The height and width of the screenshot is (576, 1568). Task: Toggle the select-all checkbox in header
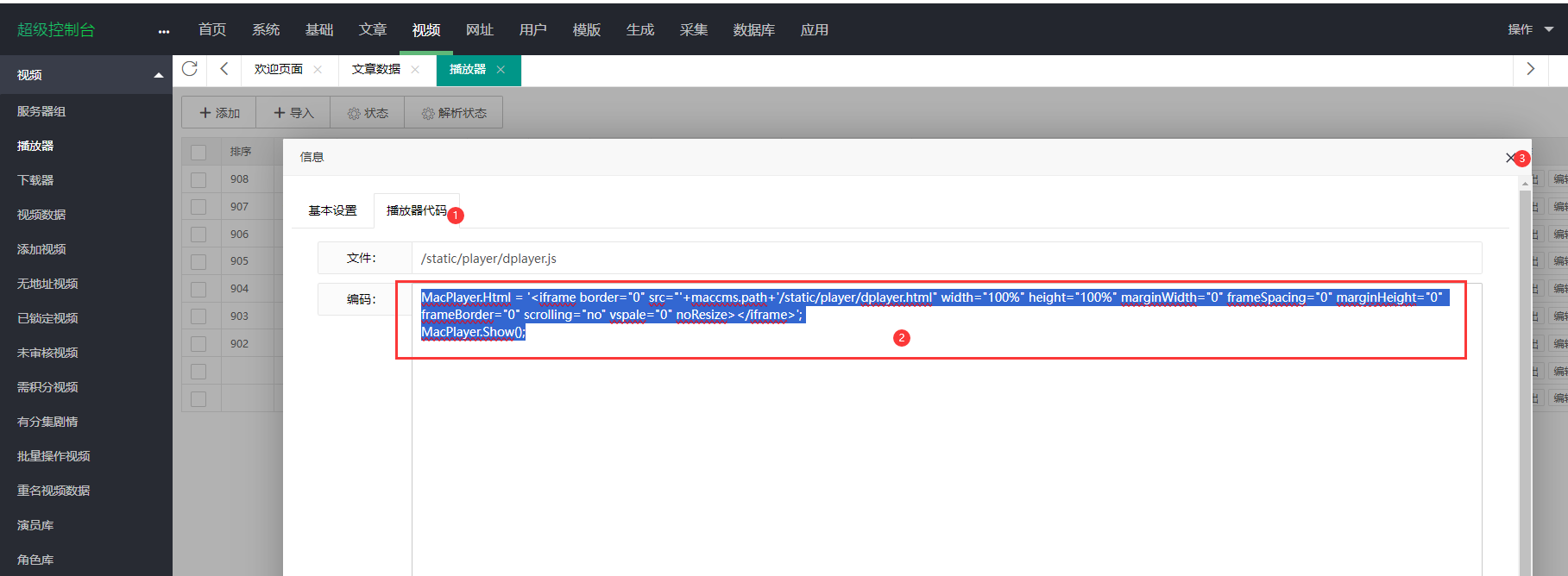pyautogui.click(x=198, y=152)
